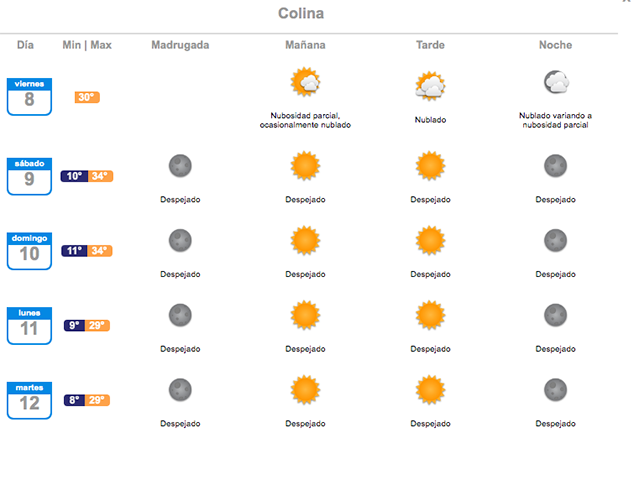Click 'Nubosidad parcial, ocasionalmente nublado' text
This screenshot has height=480, width=639.
coord(305,120)
